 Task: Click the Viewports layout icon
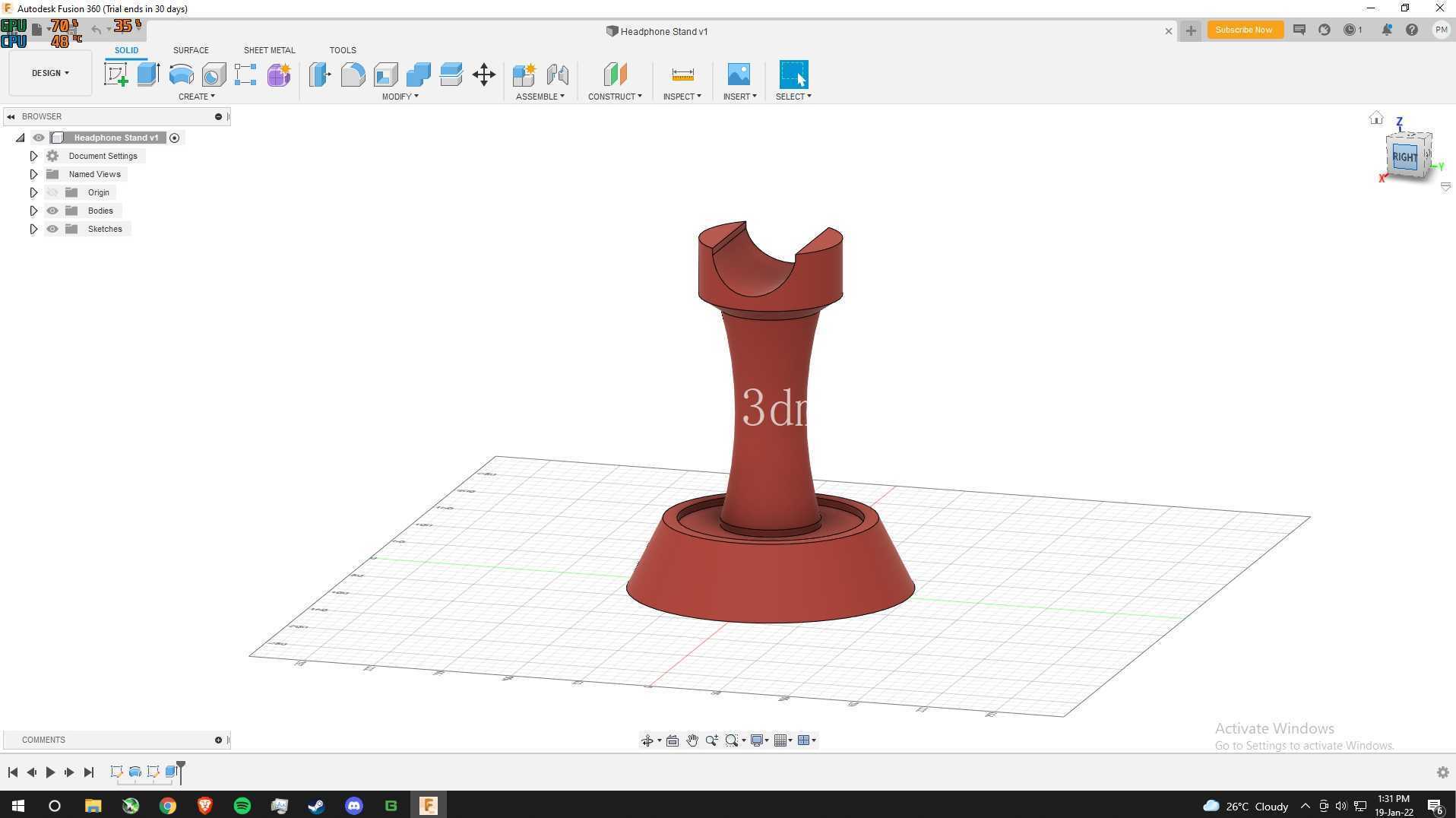tap(803, 740)
